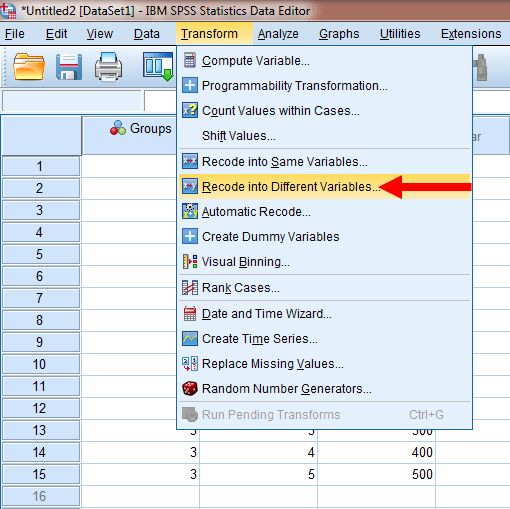The image size is (510, 509).
Task: Click the Create Time Series chart icon
Action: [x=190, y=338]
